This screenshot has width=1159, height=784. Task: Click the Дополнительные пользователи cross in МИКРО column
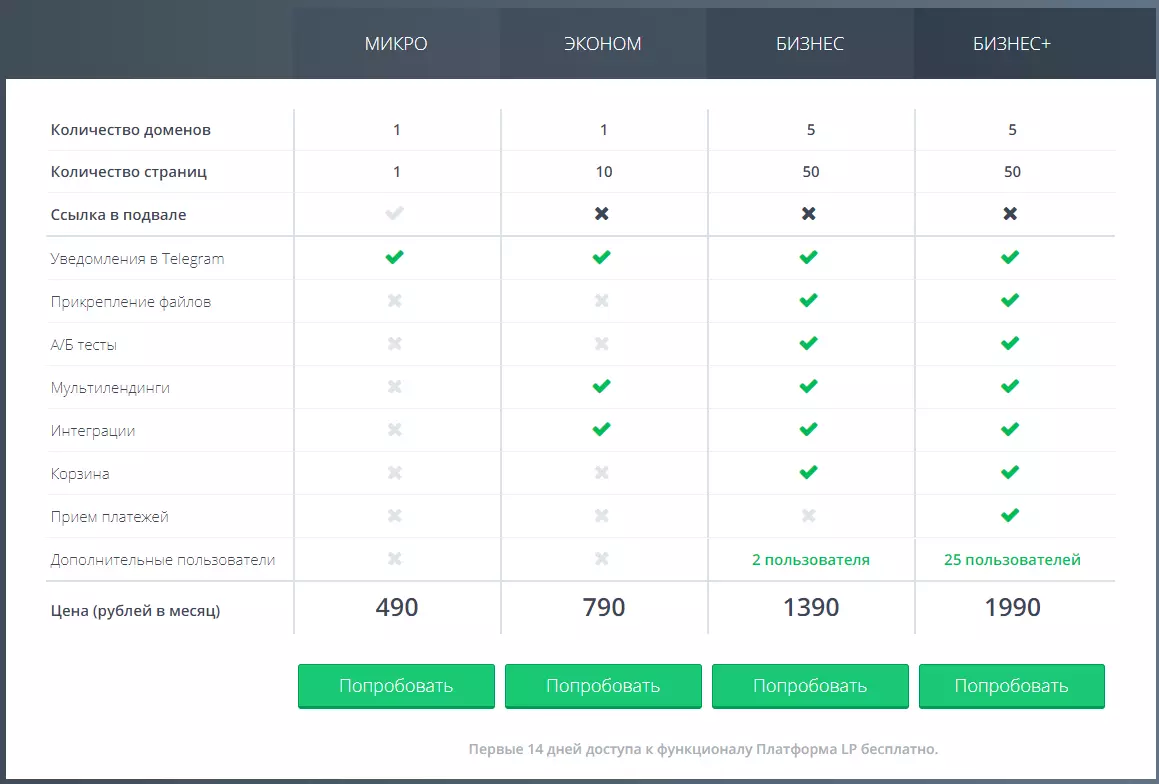coord(395,559)
